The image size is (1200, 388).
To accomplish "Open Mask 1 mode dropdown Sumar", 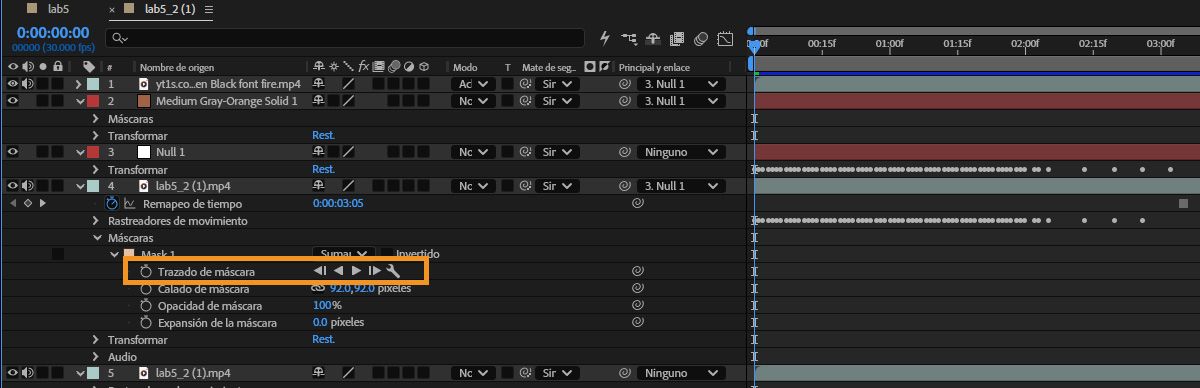I will coord(343,254).
